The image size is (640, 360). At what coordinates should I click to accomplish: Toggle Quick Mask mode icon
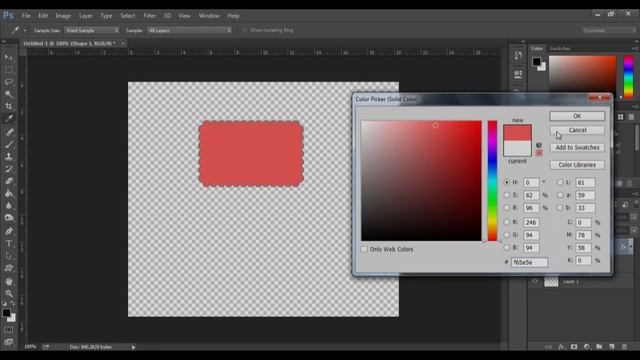(x=9, y=329)
